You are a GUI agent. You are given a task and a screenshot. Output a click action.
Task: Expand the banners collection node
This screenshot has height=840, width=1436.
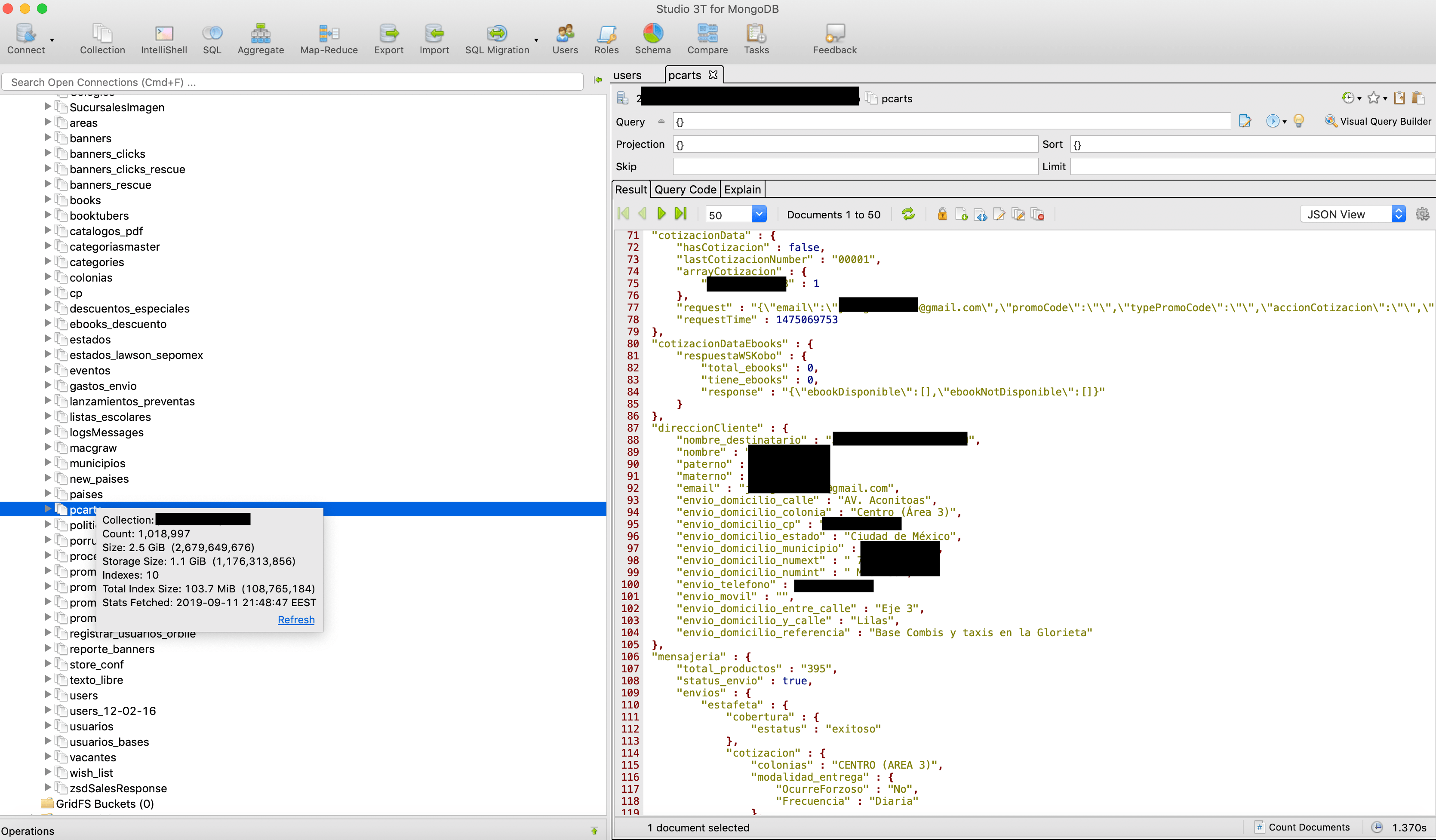click(x=48, y=138)
